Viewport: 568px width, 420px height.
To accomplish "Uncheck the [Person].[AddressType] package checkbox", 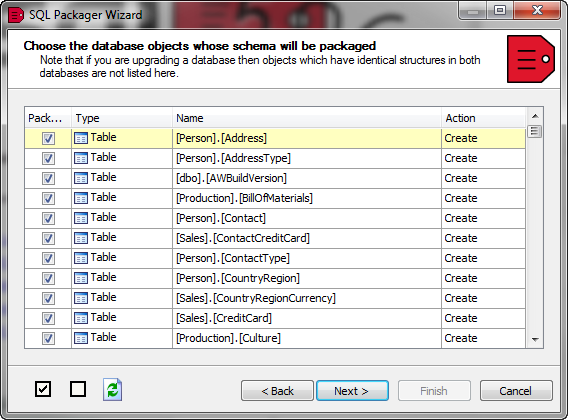I will pos(49,158).
